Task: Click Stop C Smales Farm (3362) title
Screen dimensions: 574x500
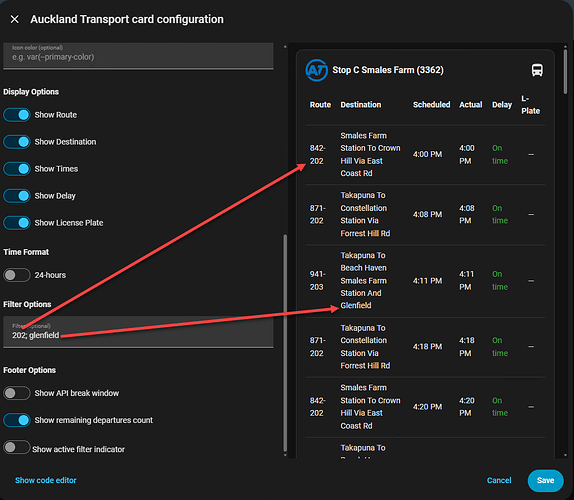Action: pos(388,70)
